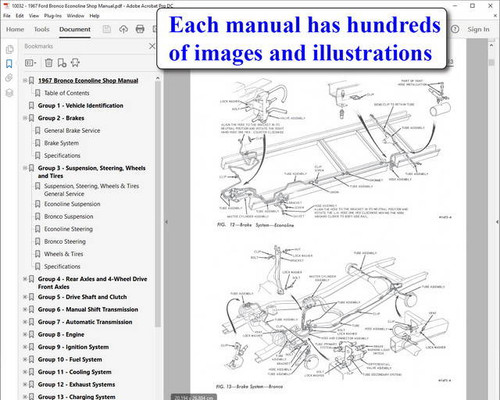Collapse the left navigation pane arrow

(166, 222)
